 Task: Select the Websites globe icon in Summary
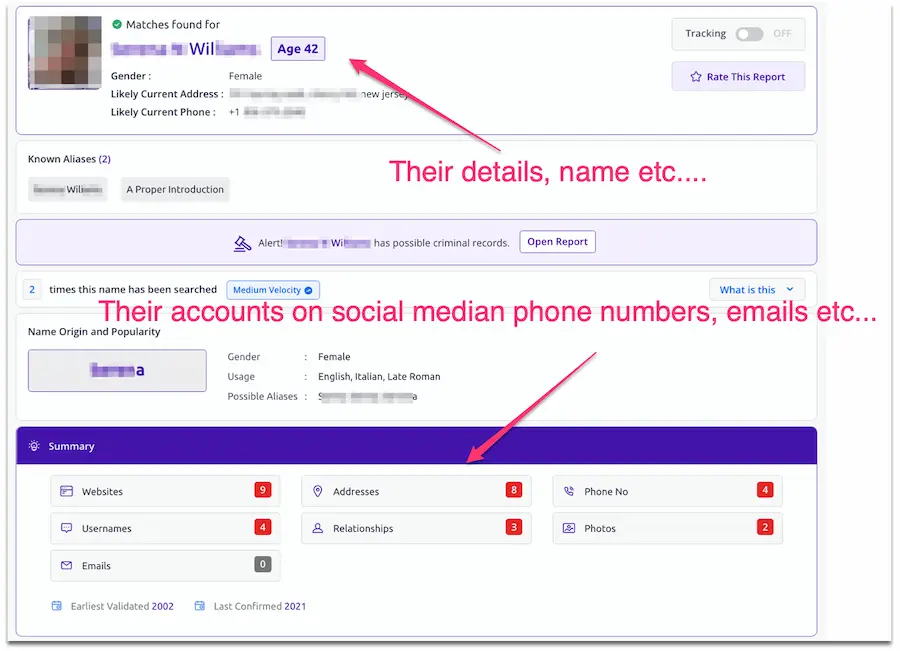pyautogui.click(x=66, y=491)
